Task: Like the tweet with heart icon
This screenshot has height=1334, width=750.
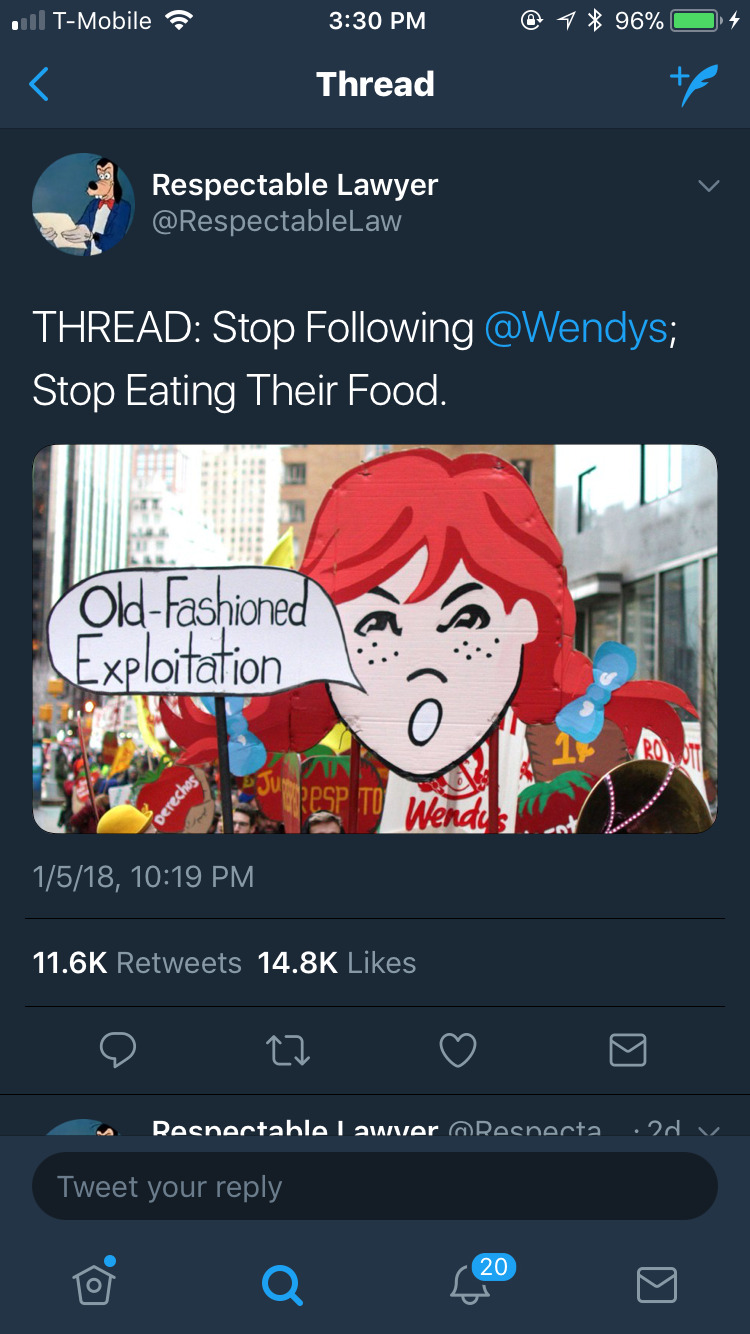Action: click(458, 1050)
